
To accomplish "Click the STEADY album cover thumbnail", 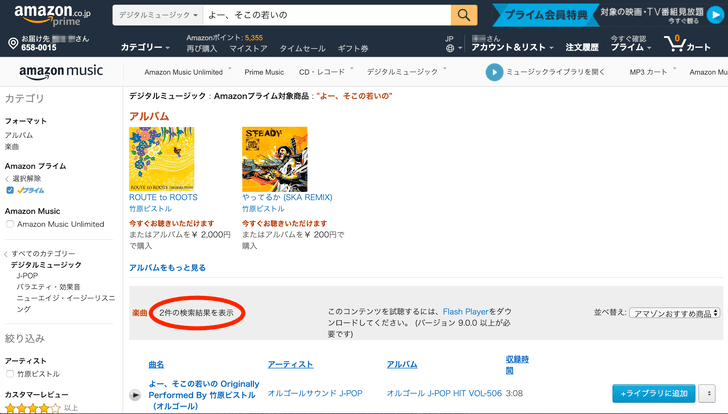I will click(x=274, y=159).
